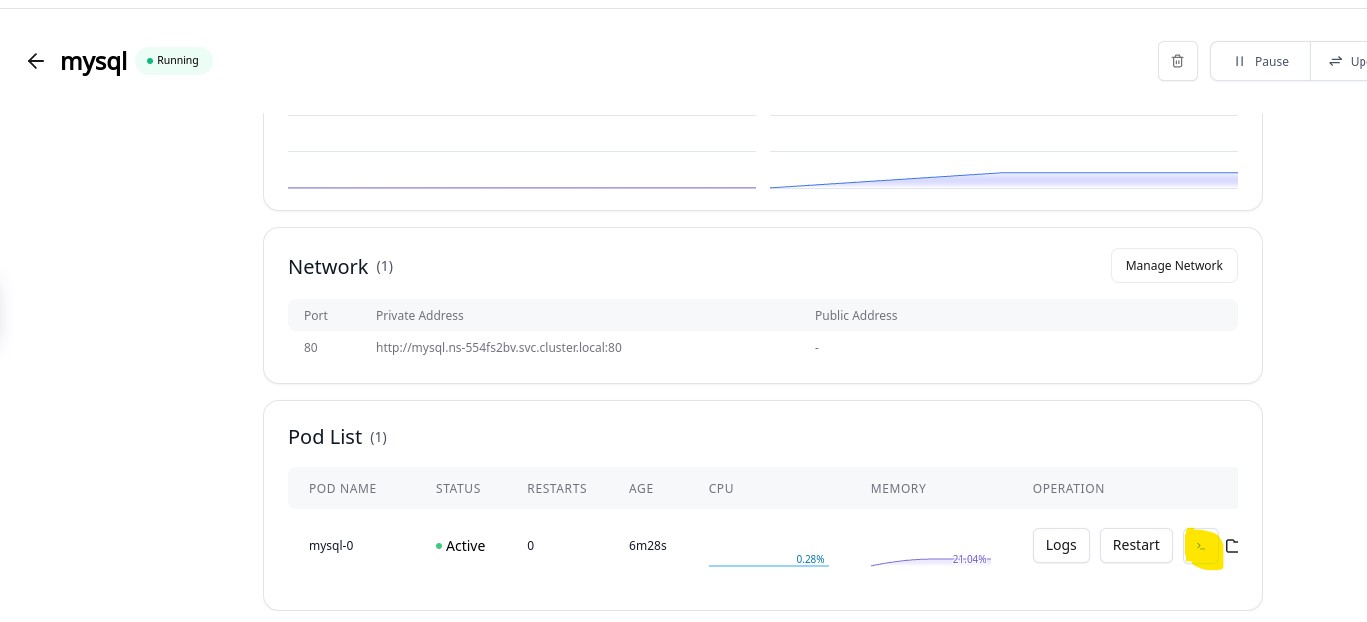Click the Update button at top right

[x=1345, y=61]
